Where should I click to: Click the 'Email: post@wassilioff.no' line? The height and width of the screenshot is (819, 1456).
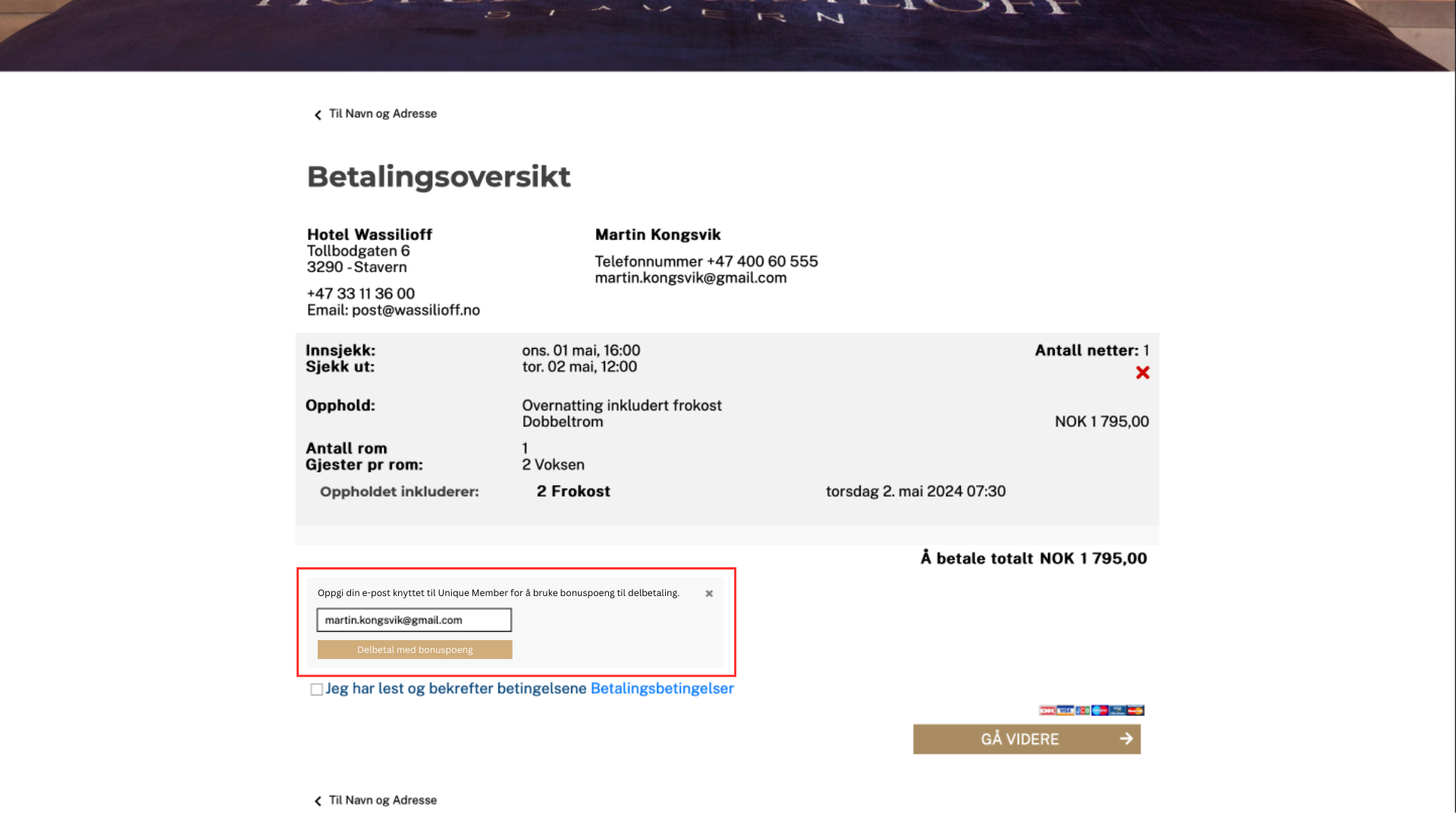point(394,310)
